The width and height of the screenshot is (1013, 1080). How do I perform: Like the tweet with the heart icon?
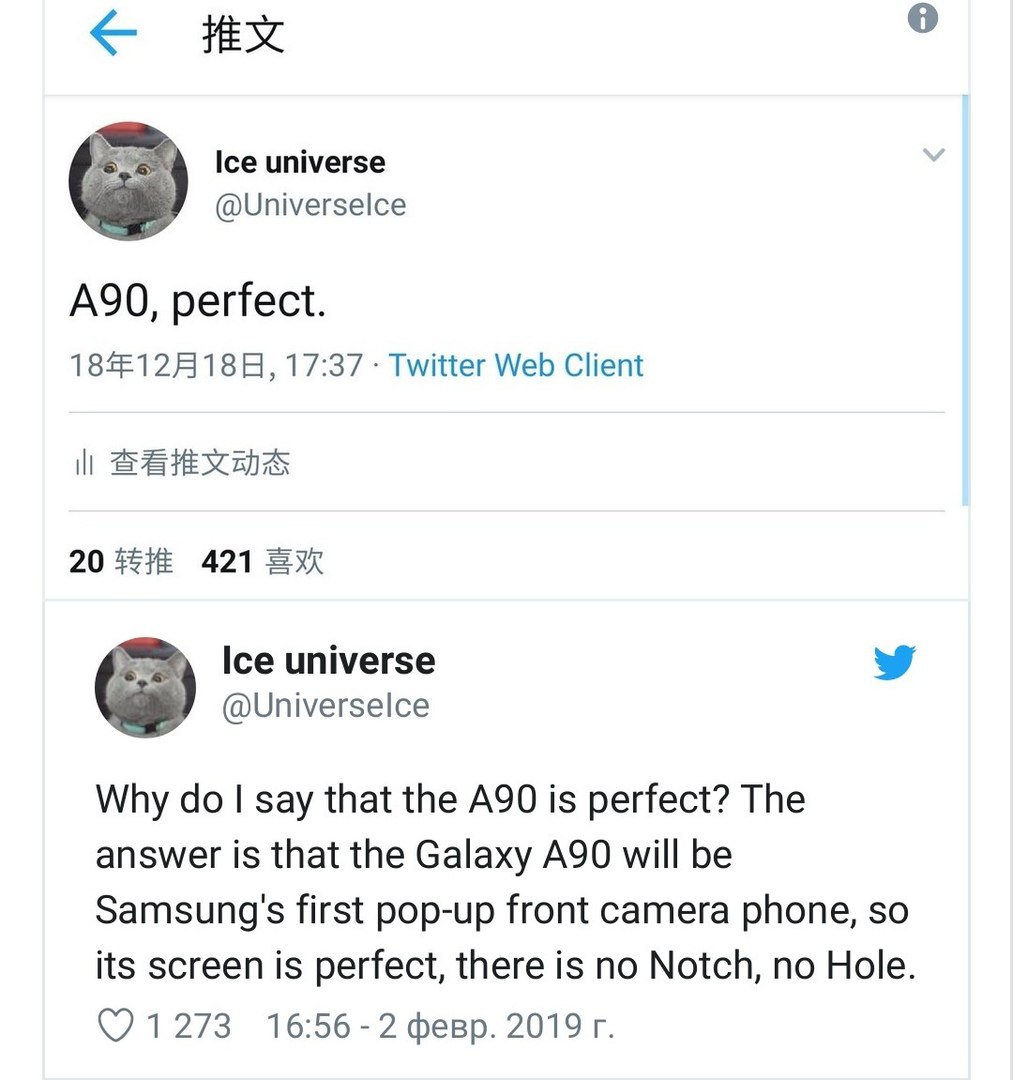point(116,1025)
